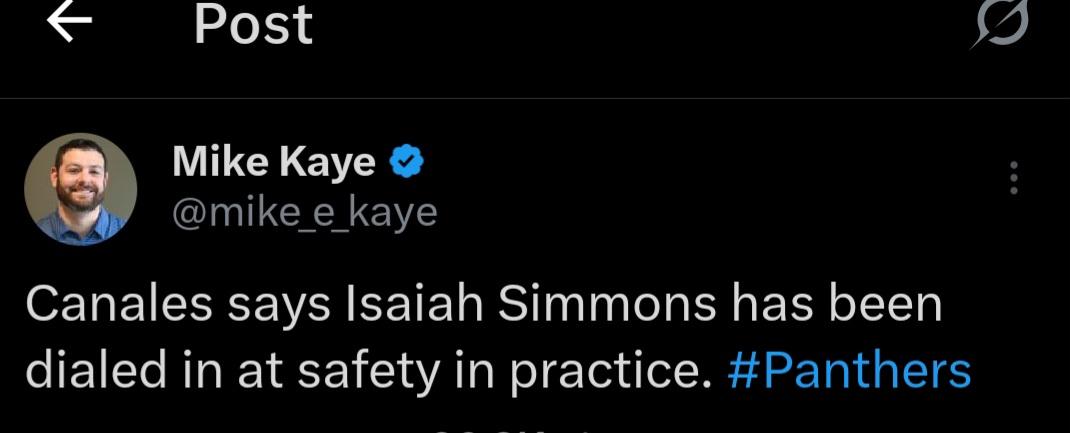
Task: Open the three-dot more options menu
Action: click(1014, 178)
